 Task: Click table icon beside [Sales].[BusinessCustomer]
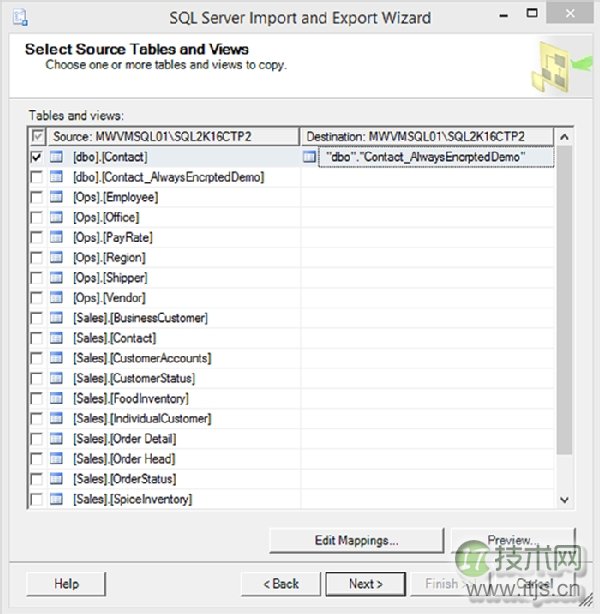point(56,318)
